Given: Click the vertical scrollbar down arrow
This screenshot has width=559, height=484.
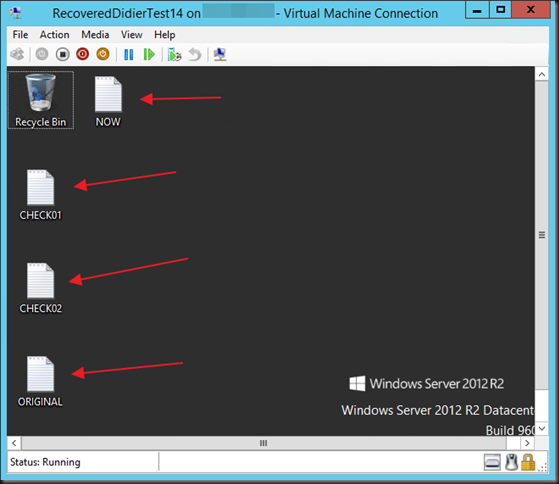Looking at the screenshot, I should 542,428.
